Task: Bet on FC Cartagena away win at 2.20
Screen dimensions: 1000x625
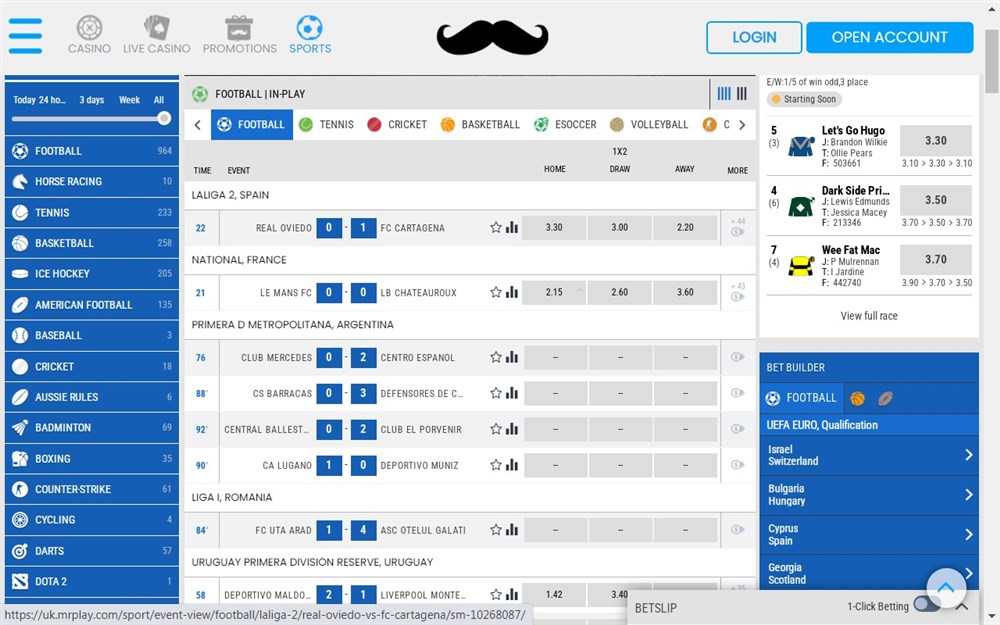Action: coord(685,228)
